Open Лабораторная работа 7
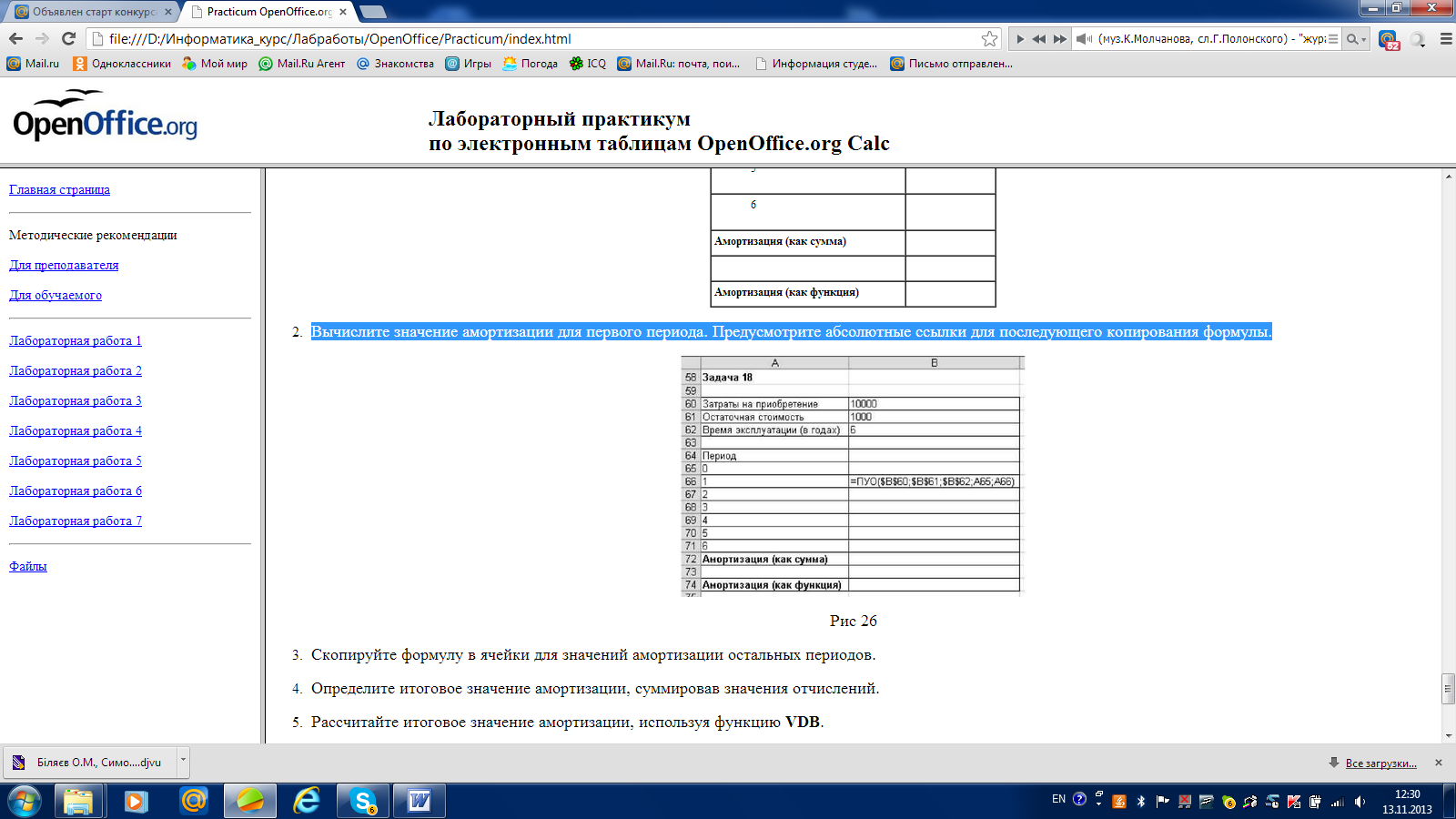Image resolution: width=1456 pixels, height=819 pixels. click(x=76, y=521)
